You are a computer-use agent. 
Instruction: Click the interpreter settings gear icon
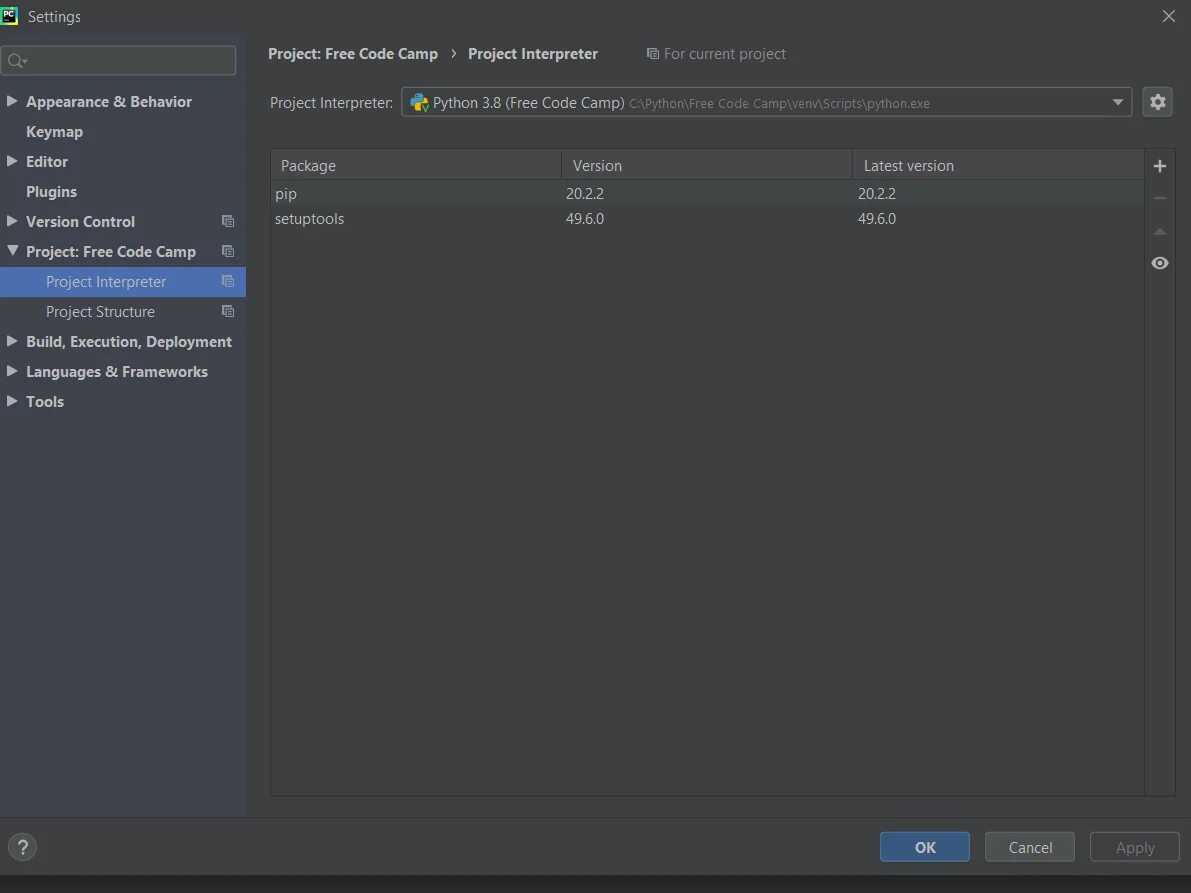[x=1157, y=102]
